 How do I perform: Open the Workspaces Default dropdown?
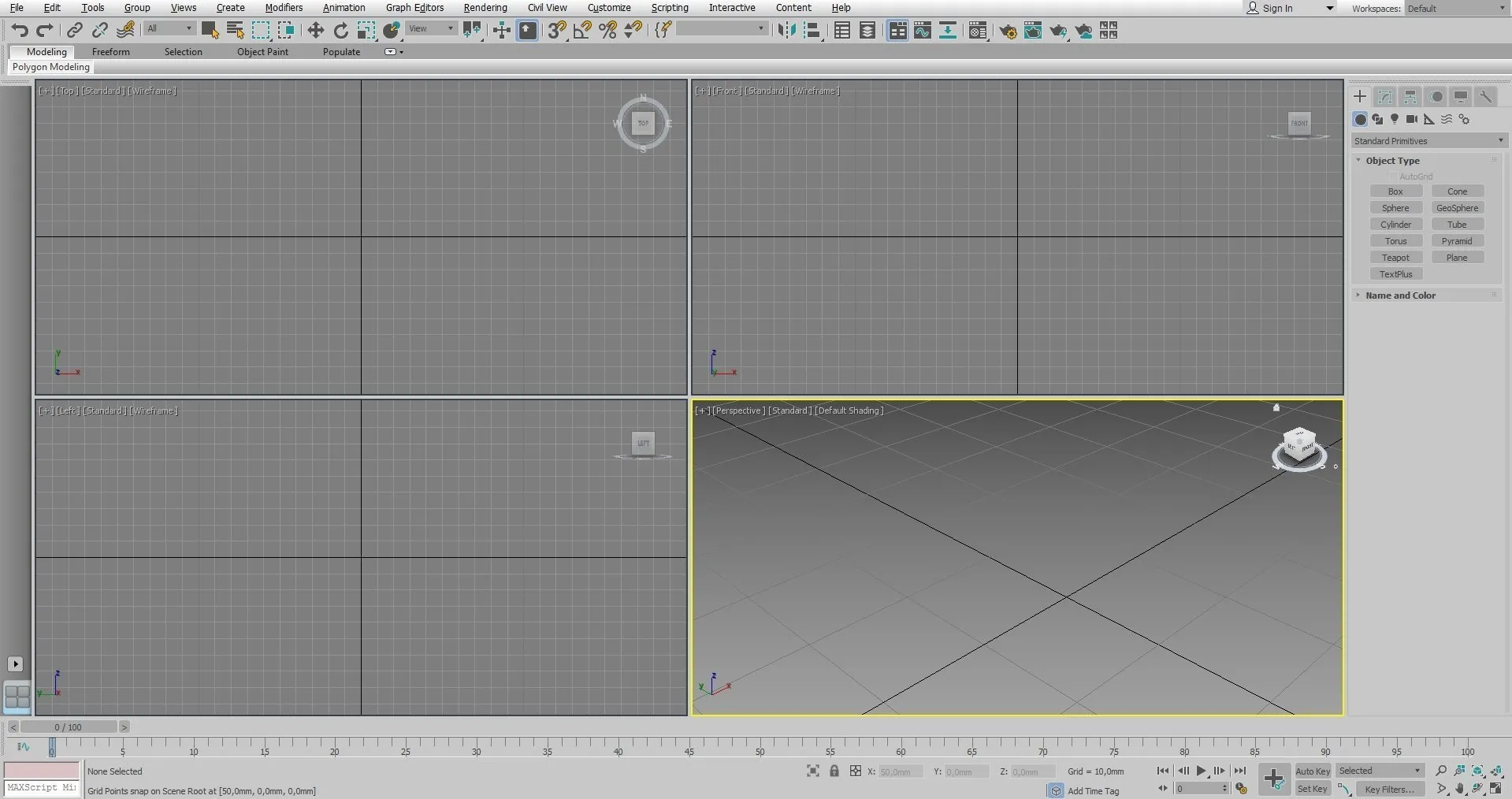(1456, 9)
